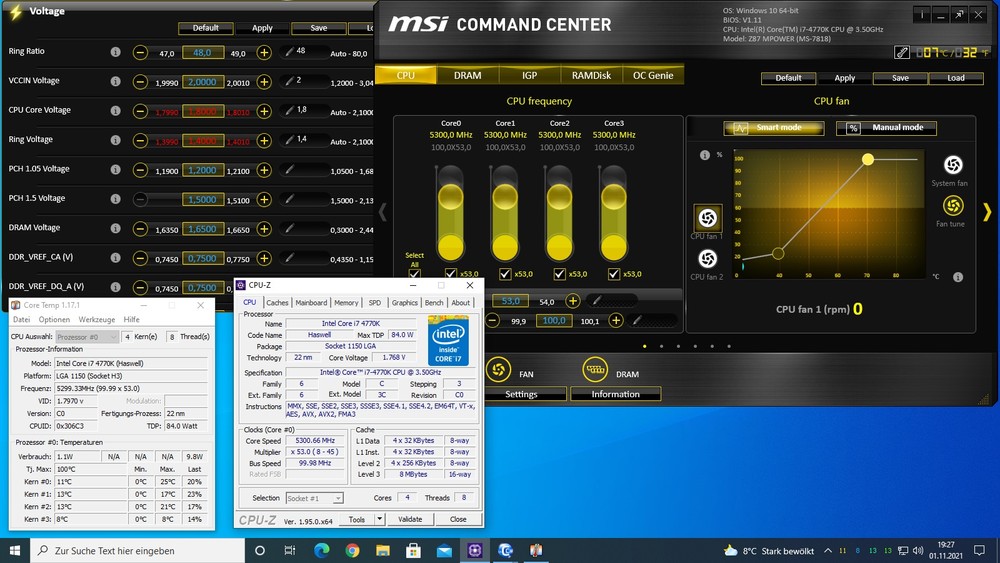
Task: Show hidden tray icons chevron
Action: click(828, 550)
